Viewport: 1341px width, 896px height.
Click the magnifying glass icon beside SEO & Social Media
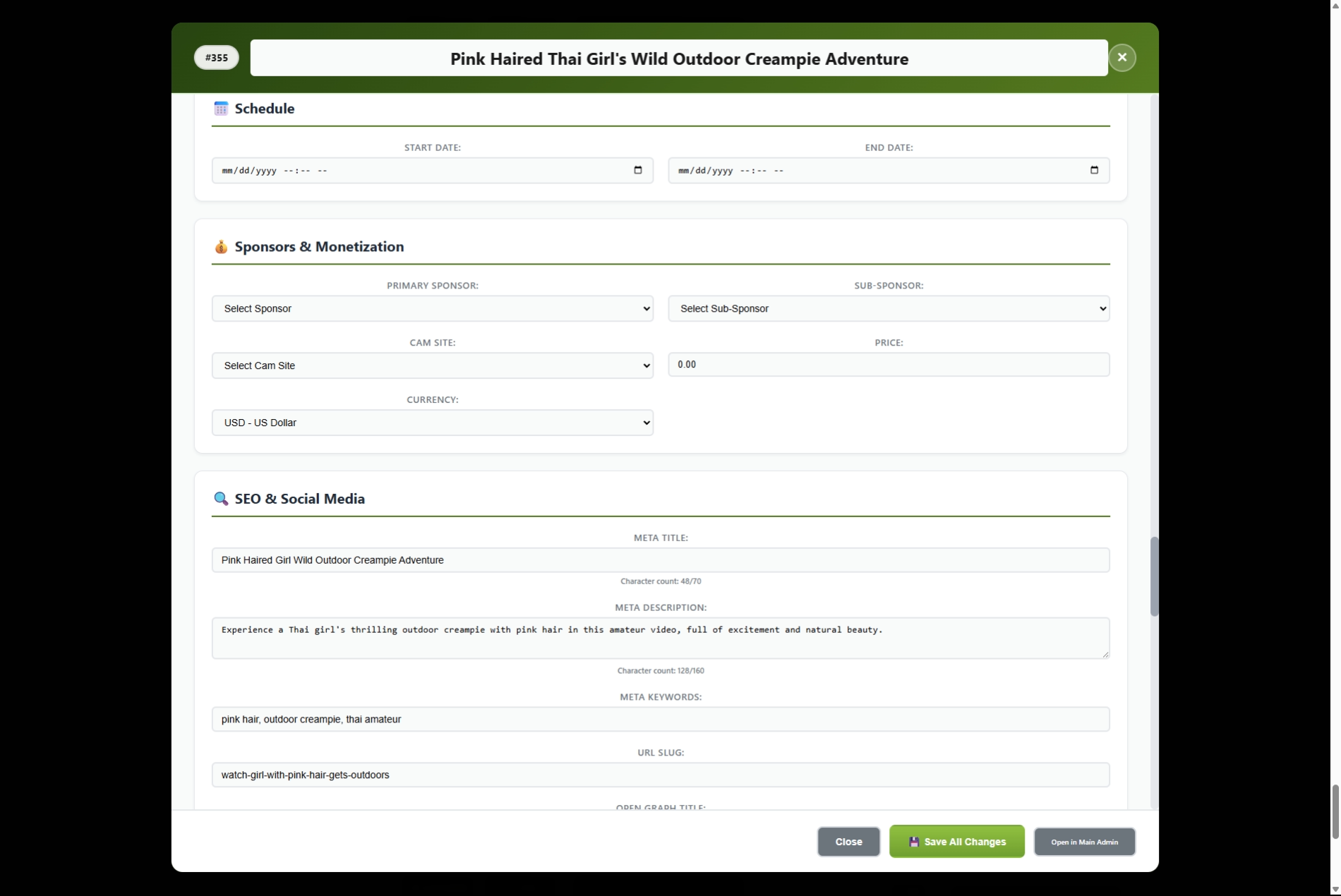click(220, 498)
